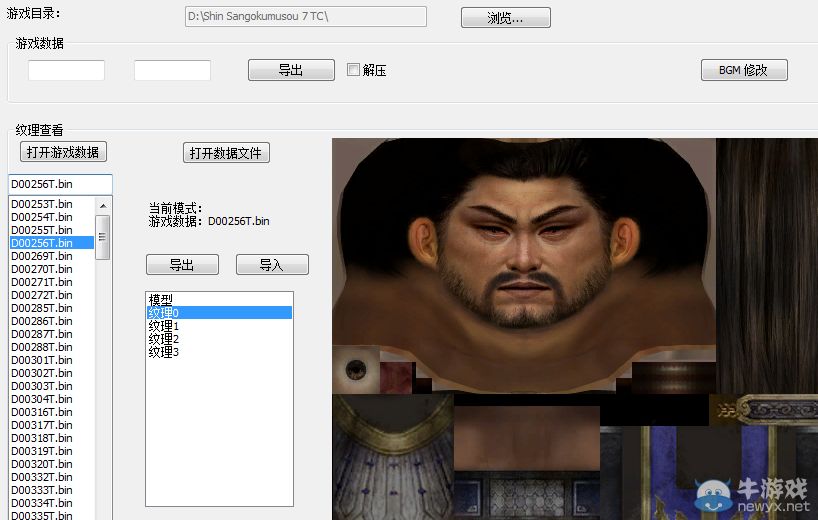Select D00269T.bin in file list
Screen dimensions: 818x520
(x=52, y=256)
